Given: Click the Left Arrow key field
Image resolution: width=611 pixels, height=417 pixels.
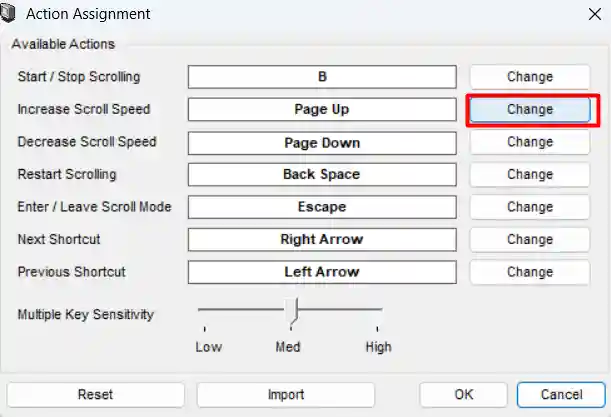Looking at the screenshot, I should 322,272.
